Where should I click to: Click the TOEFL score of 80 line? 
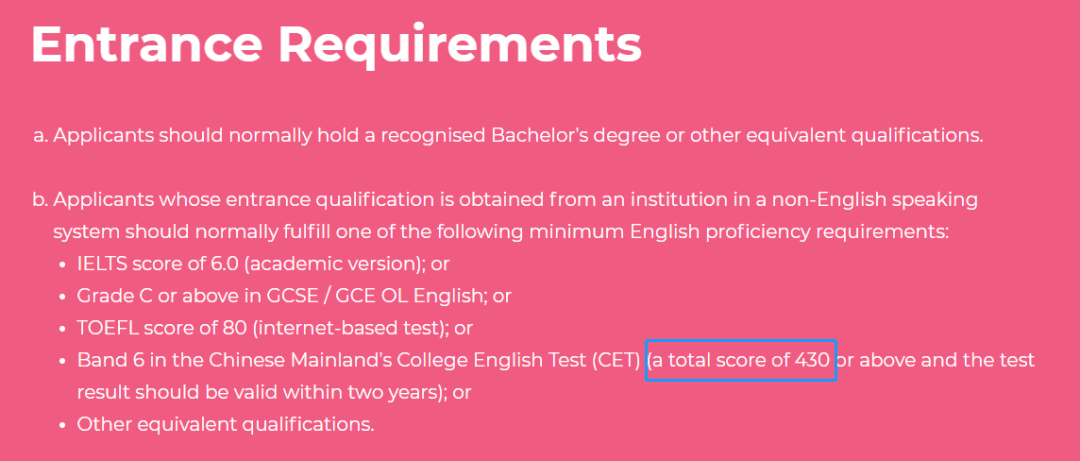tap(275, 328)
